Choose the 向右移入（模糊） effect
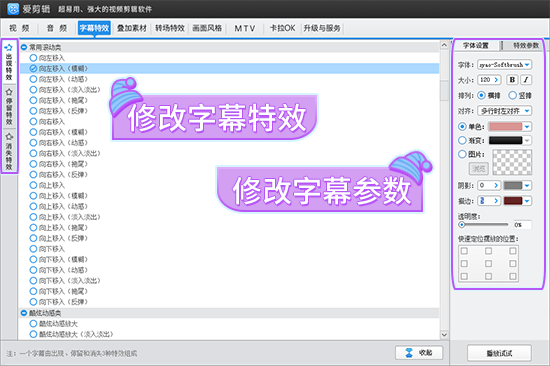This screenshot has width=550, height=366. tap(59, 132)
